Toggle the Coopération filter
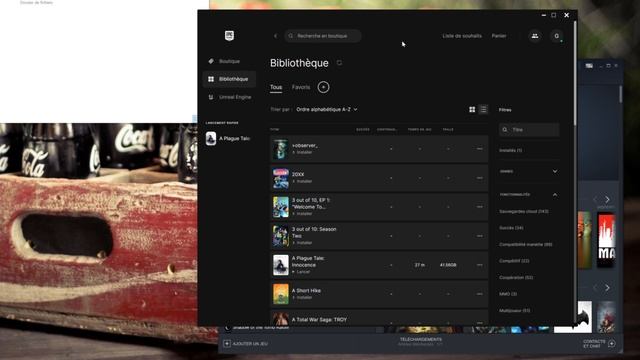 tap(516, 278)
